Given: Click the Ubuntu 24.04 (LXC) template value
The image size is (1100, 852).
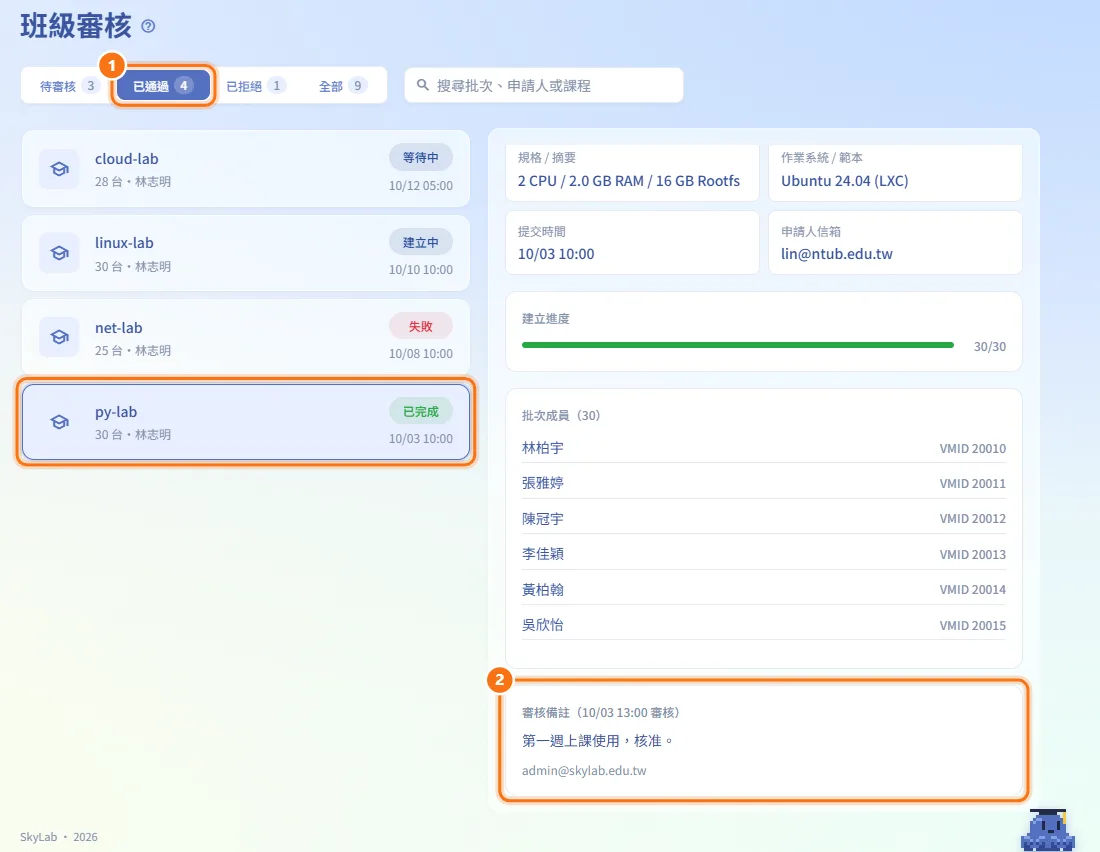Looking at the screenshot, I should point(845,181).
